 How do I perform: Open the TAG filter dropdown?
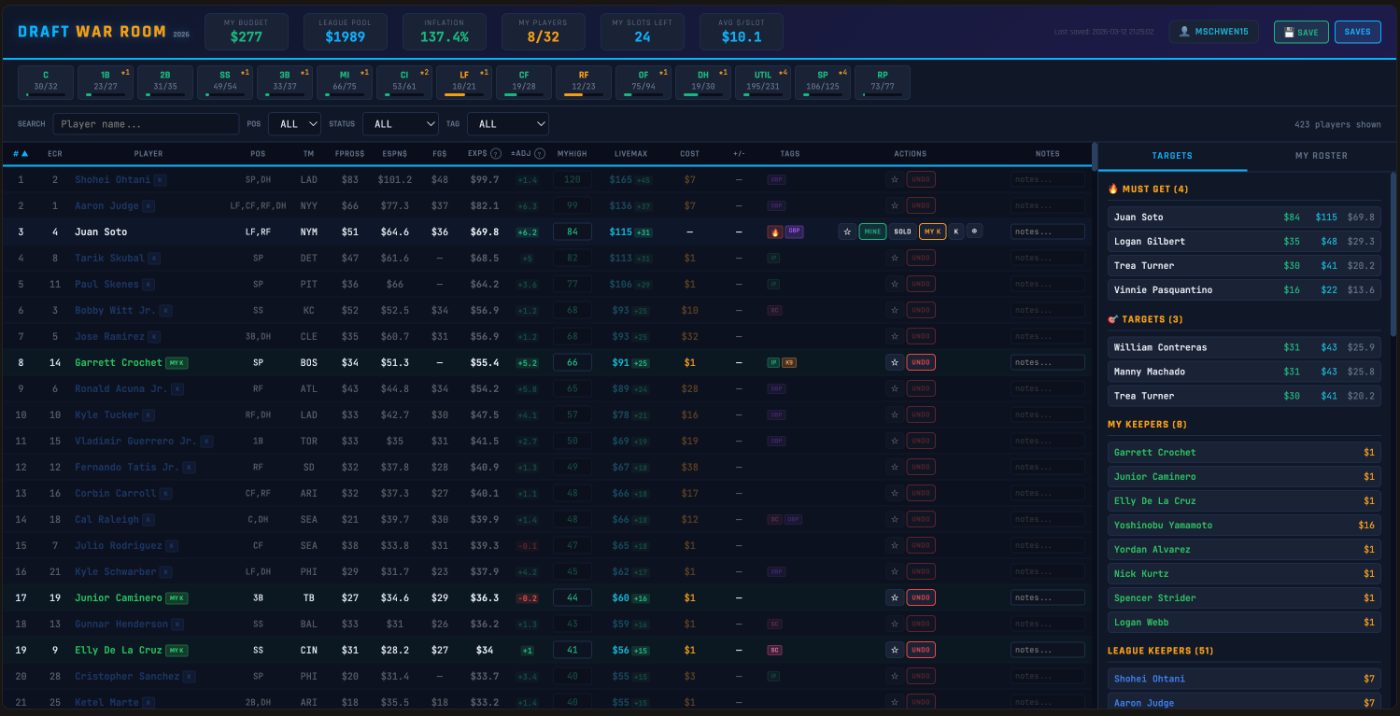coord(510,124)
